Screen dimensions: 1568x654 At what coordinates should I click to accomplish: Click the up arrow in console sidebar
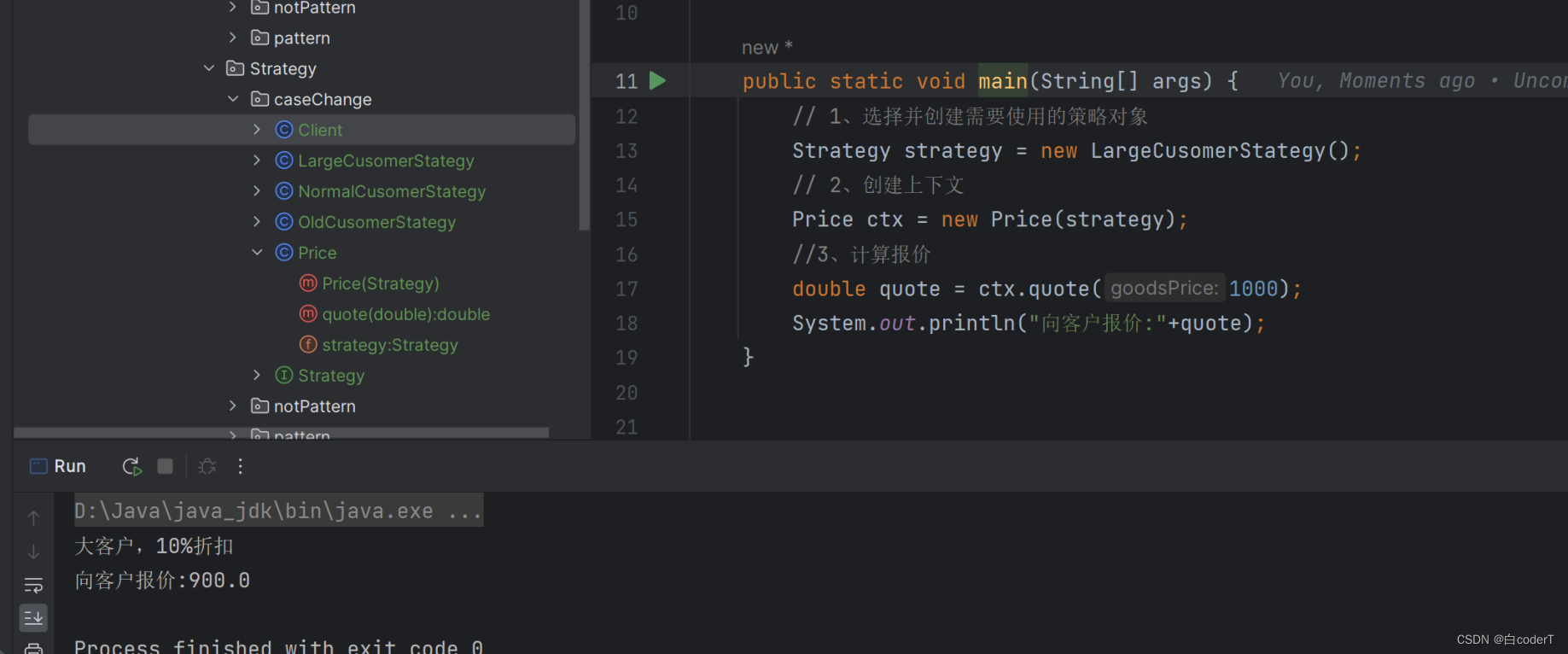pos(33,517)
